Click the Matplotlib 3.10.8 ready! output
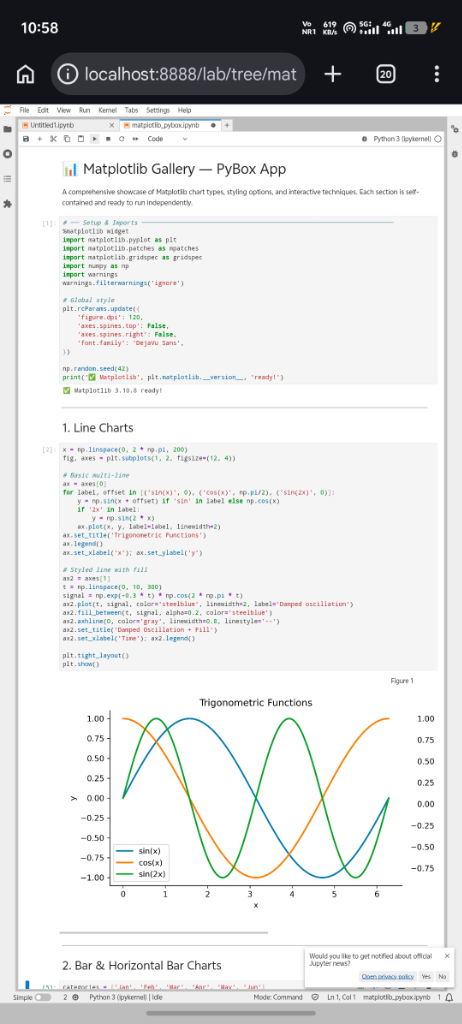The height and width of the screenshot is (1024, 462). click(x=112, y=391)
